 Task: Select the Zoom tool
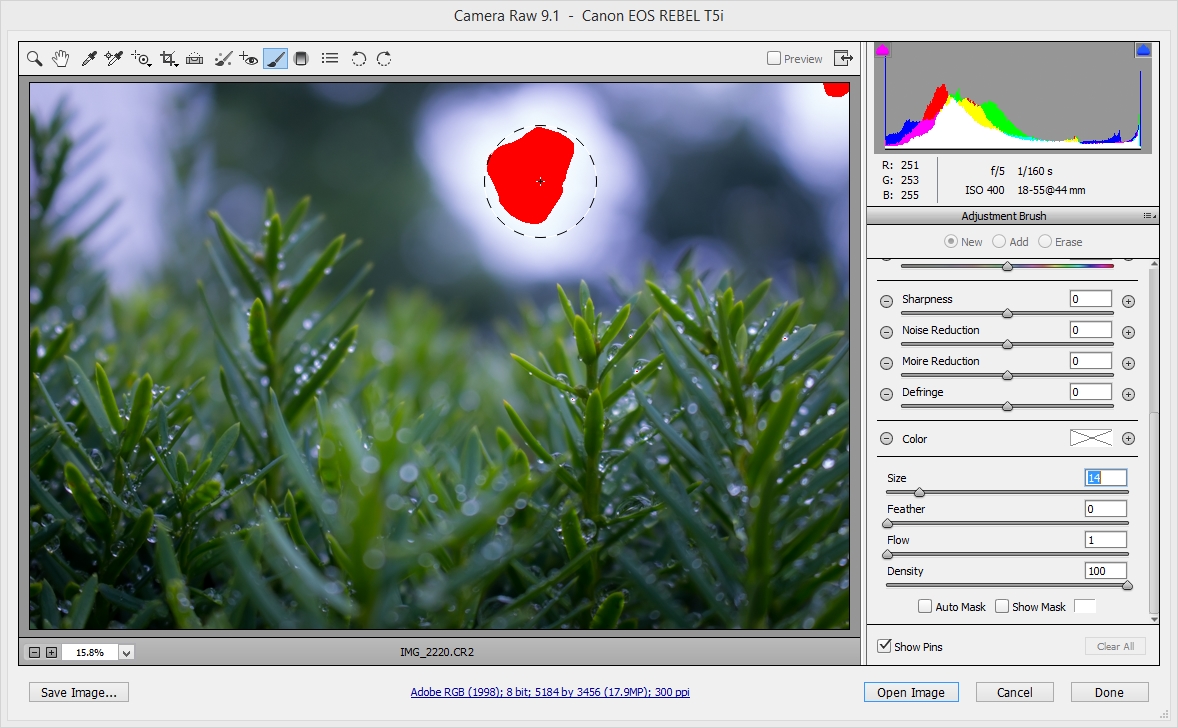click(34, 58)
